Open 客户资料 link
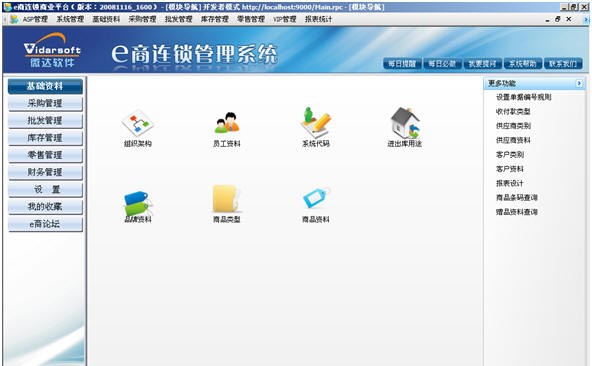592x366 pixels. [x=510, y=169]
